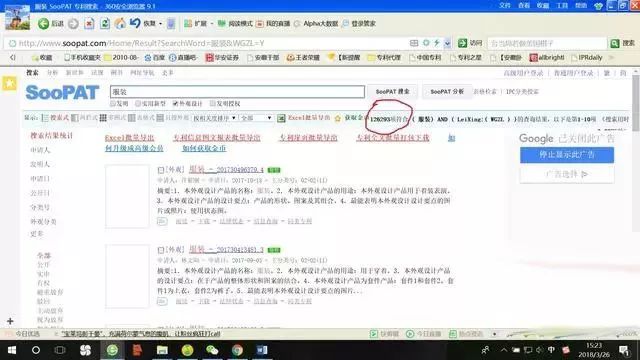Viewport: 640px width, 360px height.
Task: Open the Restore button dropdown arrow
Action: click(160, 24)
